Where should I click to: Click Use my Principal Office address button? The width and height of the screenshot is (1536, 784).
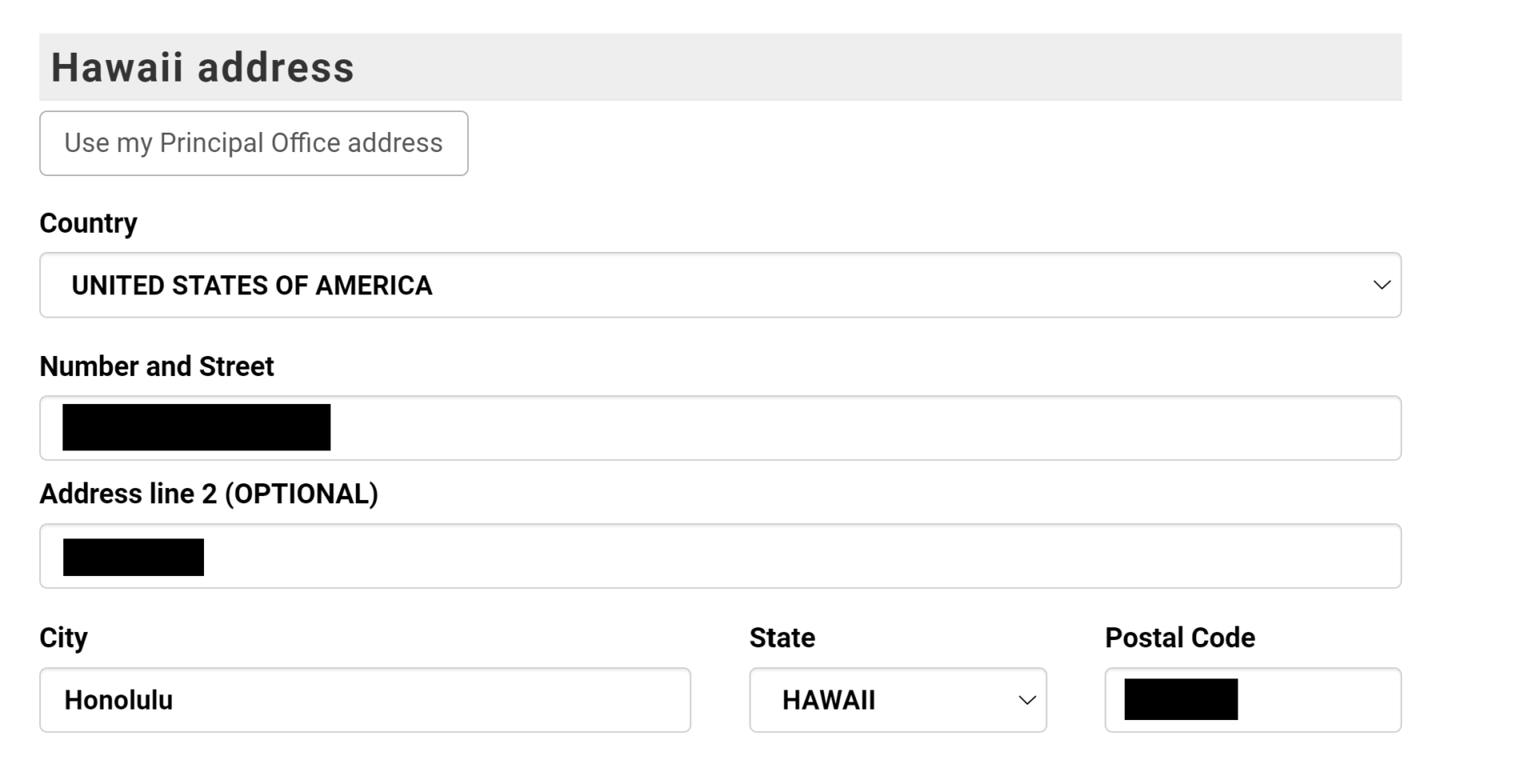pyautogui.click(x=254, y=143)
